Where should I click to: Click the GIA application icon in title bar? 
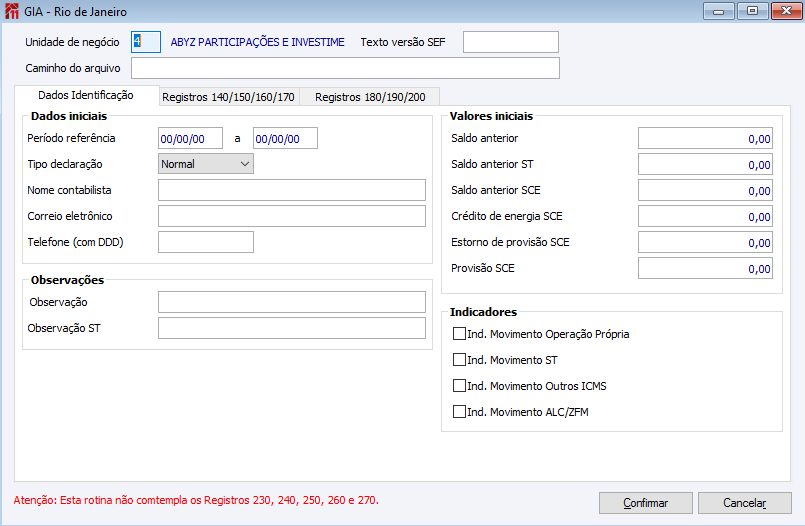[11, 11]
